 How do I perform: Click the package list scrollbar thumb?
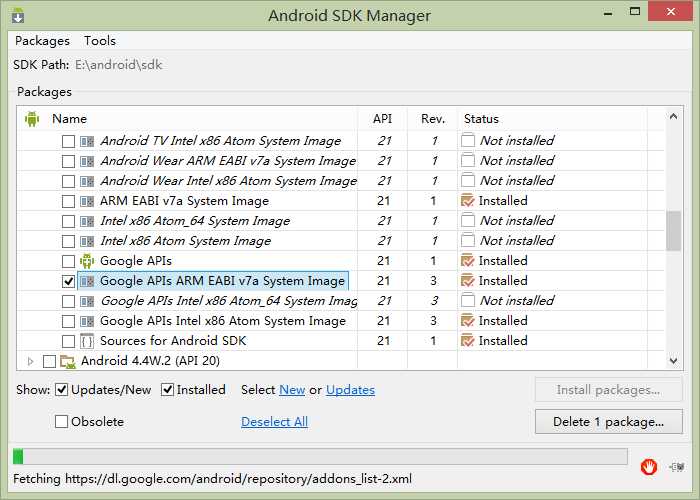[673, 230]
